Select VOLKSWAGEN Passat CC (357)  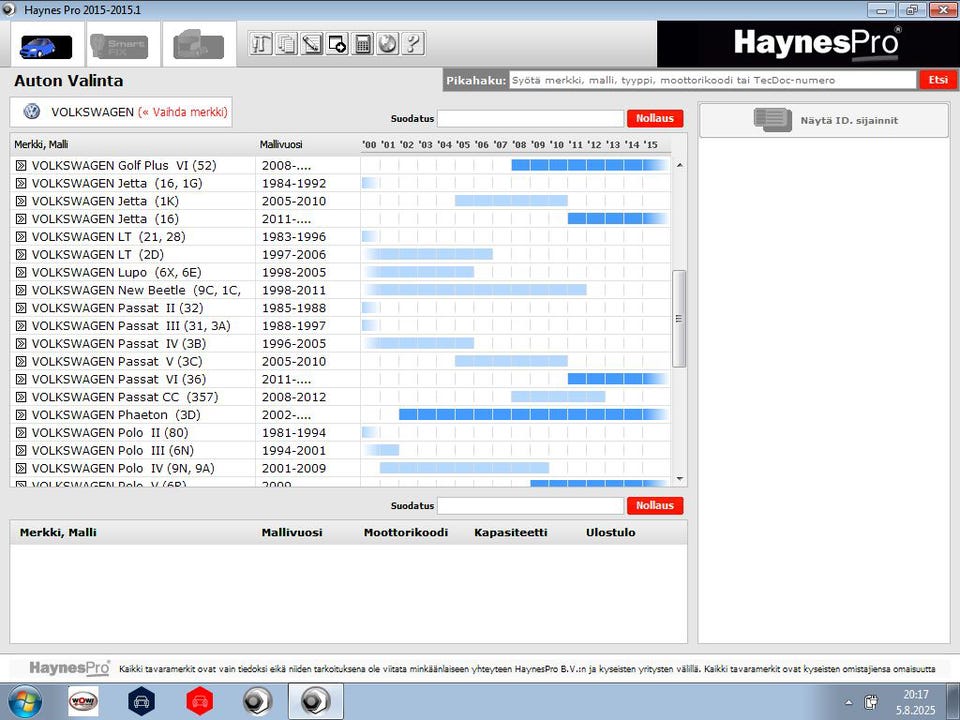[125, 396]
